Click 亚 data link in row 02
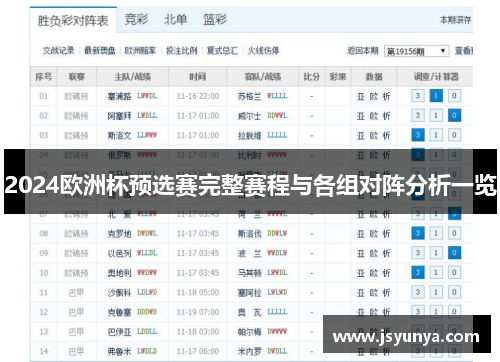This screenshot has width=500, height=362. click(361, 116)
